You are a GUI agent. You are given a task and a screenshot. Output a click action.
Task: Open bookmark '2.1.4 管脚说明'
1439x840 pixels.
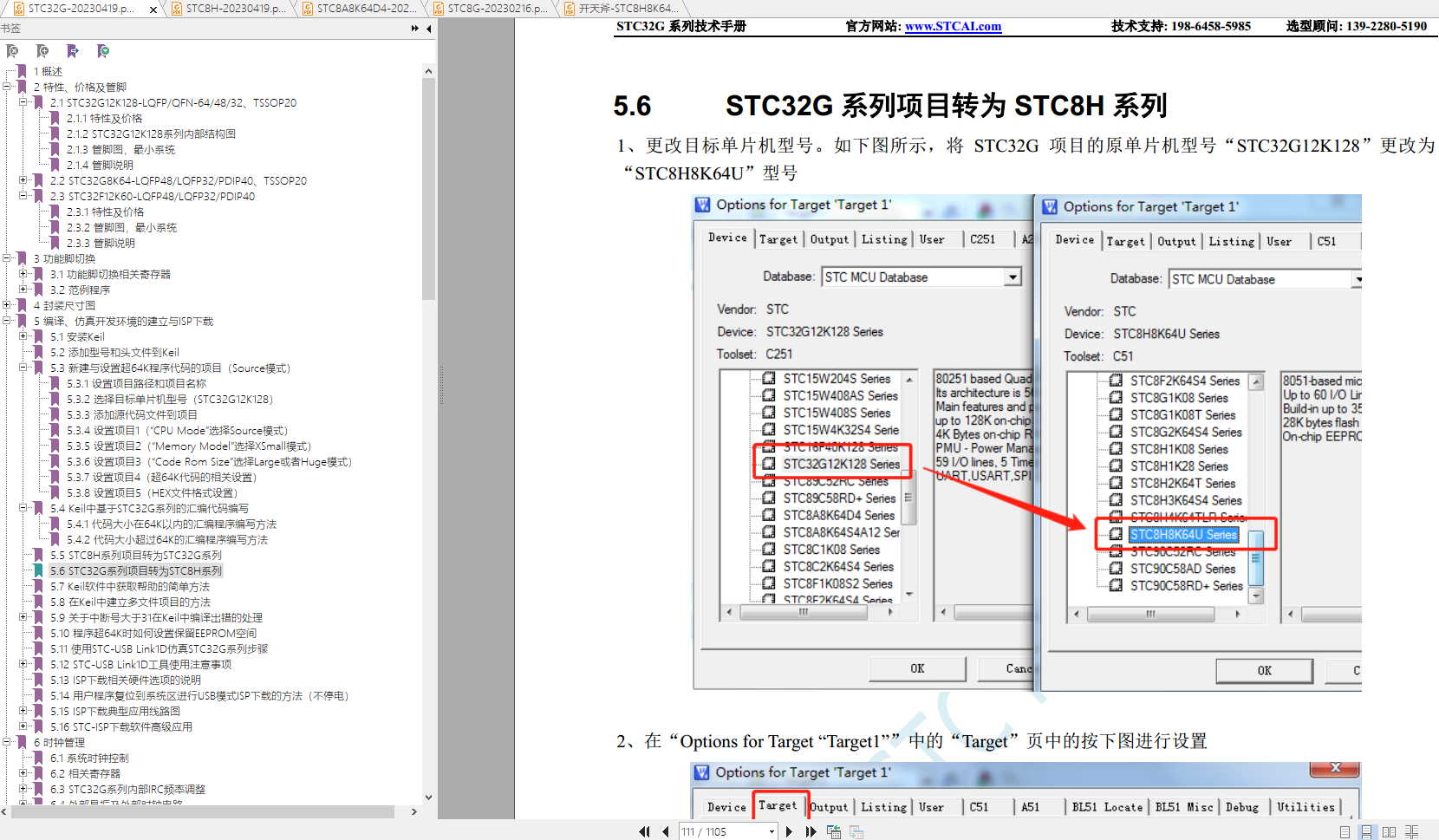(x=100, y=165)
